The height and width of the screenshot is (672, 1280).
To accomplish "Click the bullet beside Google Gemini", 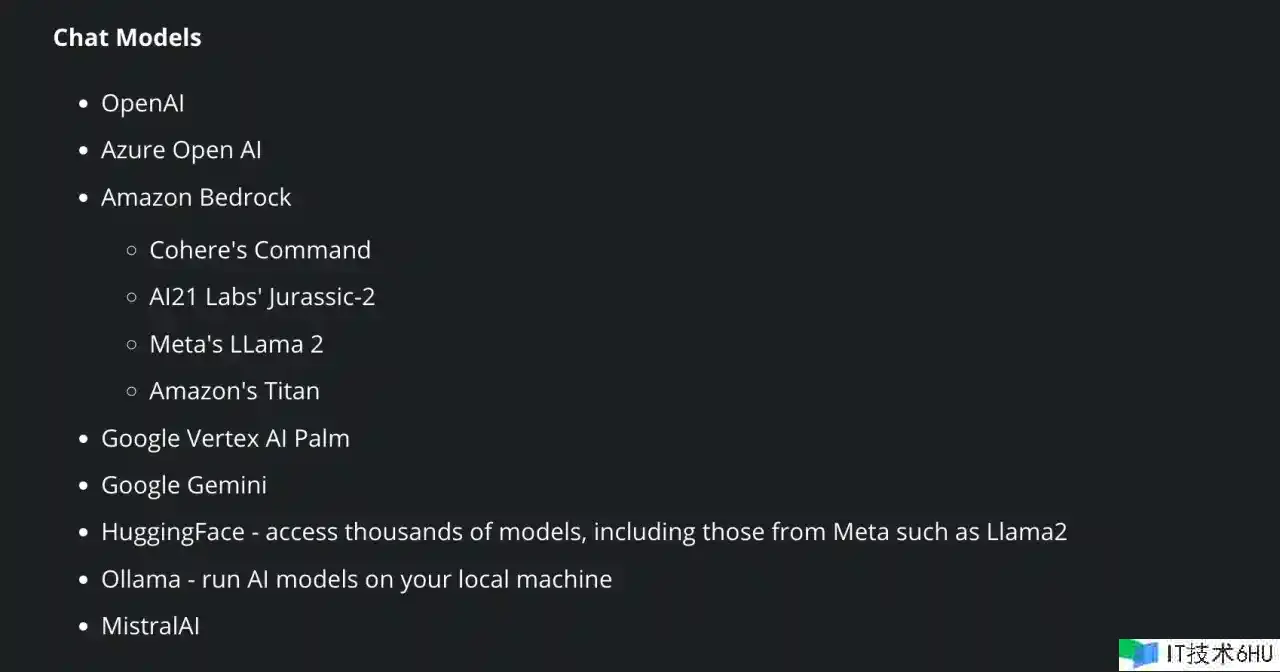I will tap(84, 486).
